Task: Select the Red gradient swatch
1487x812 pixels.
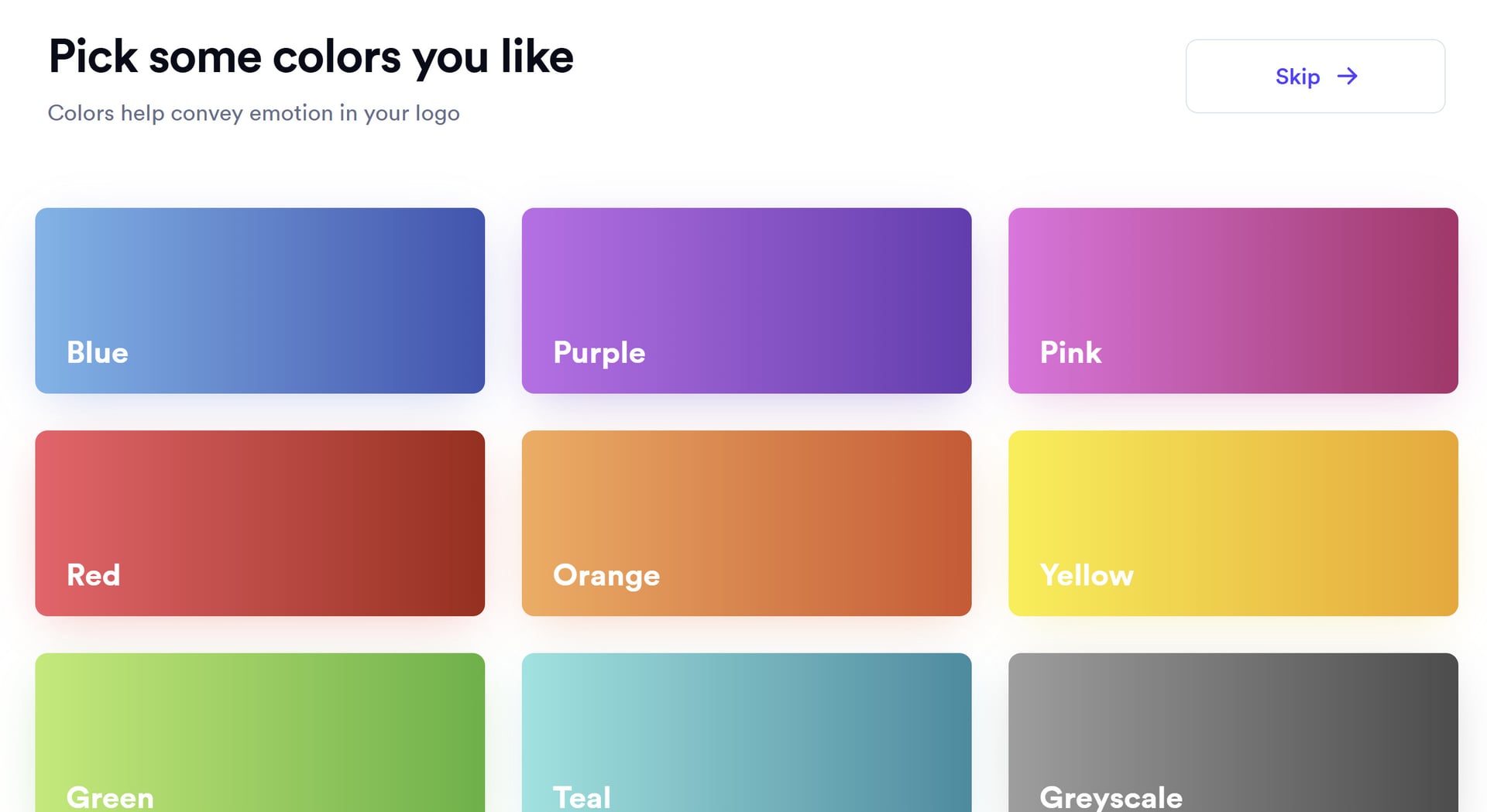Action: [259, 511]
